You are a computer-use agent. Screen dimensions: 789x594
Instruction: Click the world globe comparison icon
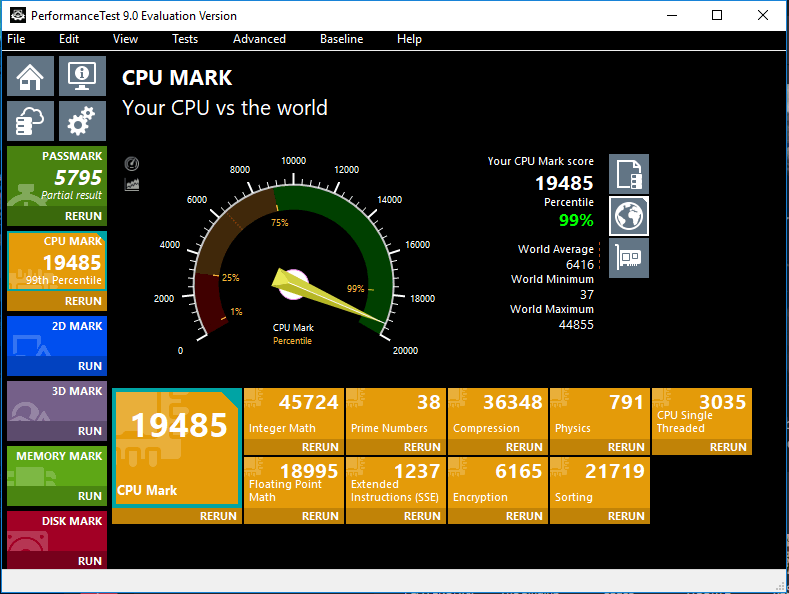(629, 216)
